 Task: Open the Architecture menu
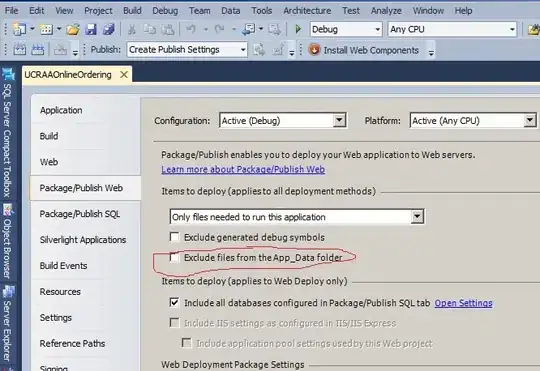point(307,11)
